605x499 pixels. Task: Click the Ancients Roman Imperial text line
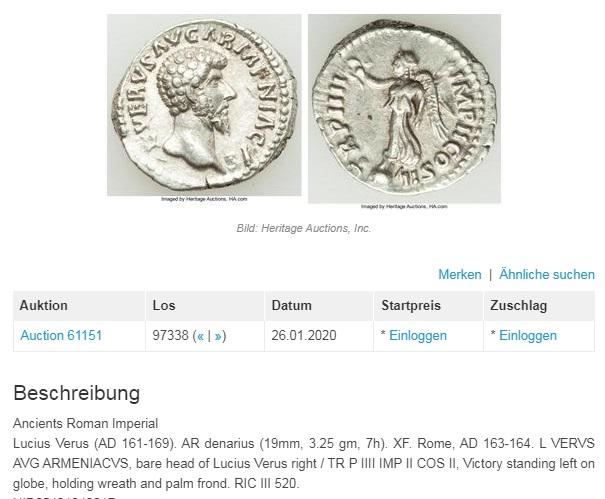pyautogui.click(x=85, y=423)
